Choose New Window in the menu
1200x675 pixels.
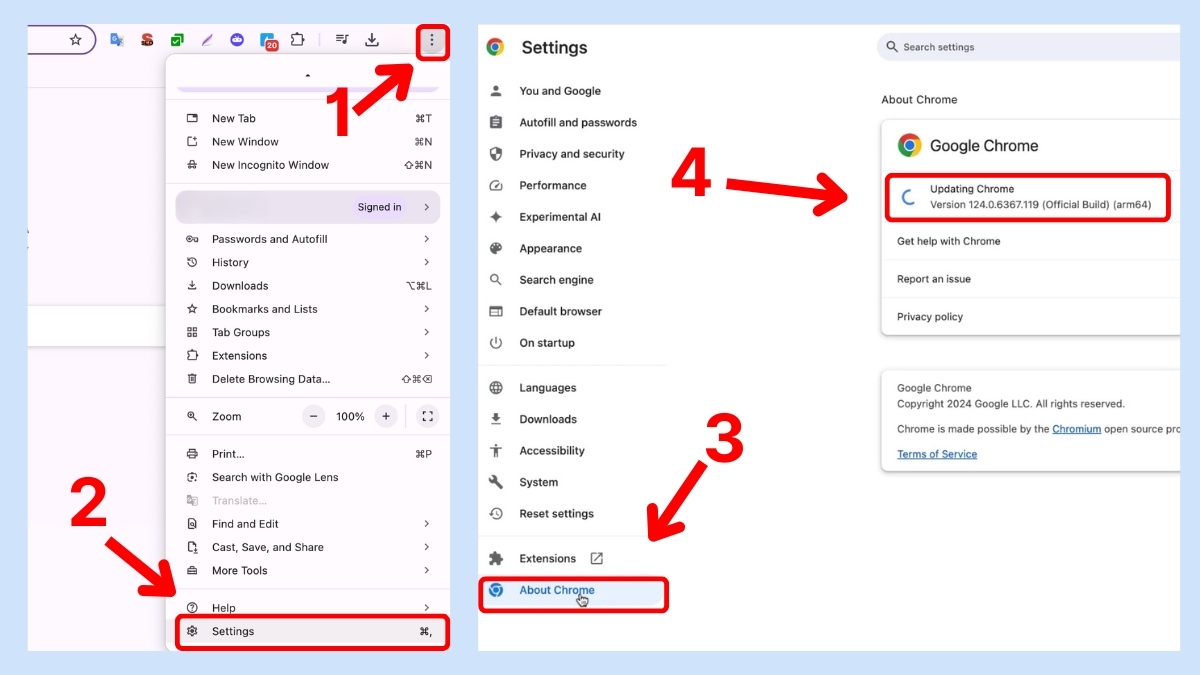click(308, 142)
